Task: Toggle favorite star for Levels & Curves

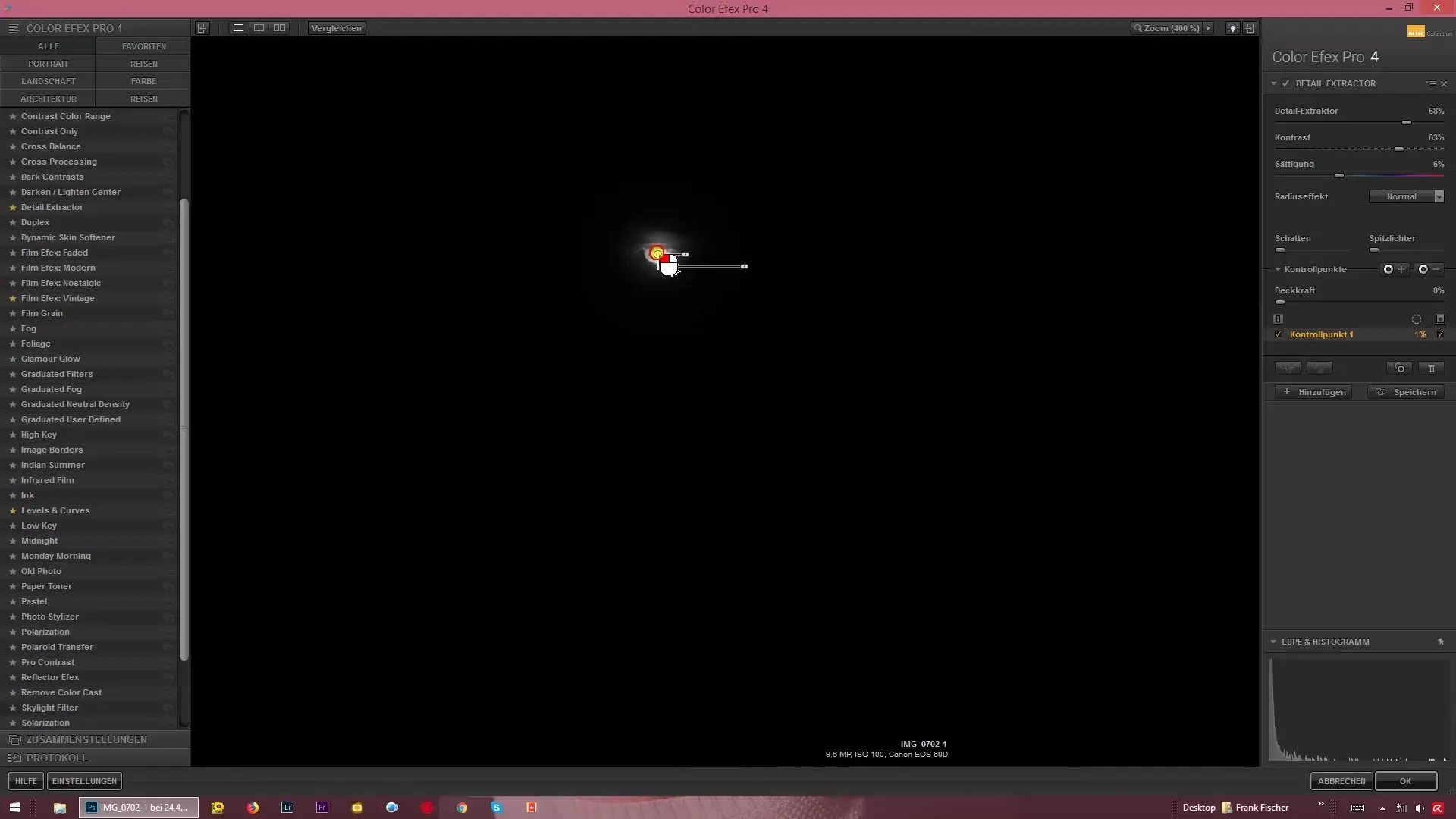Action: click(x=12, y=510)
